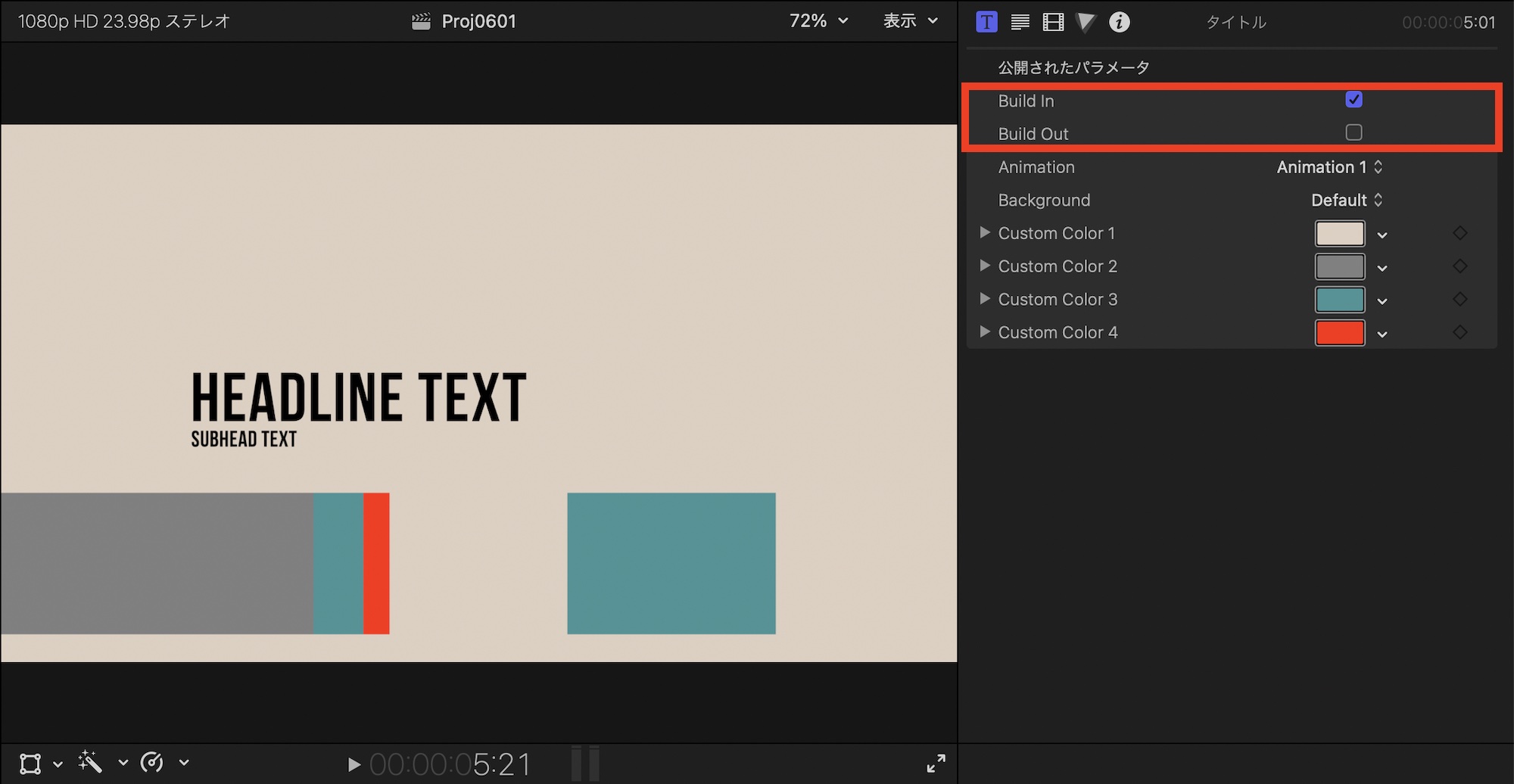Open the 表示 view options menu
Image resolution: width=1514 pixels, height=784 pixels.
tap(910, 21)
